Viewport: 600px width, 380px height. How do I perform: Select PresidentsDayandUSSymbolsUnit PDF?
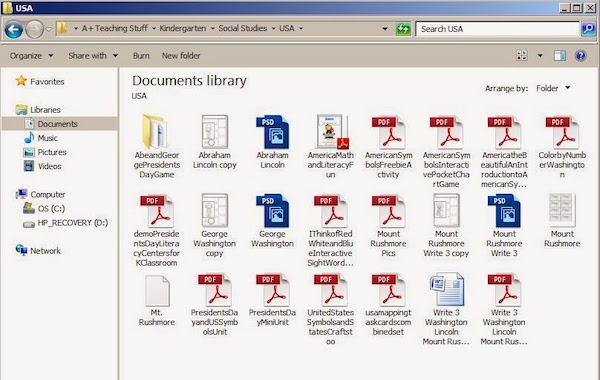215,305
